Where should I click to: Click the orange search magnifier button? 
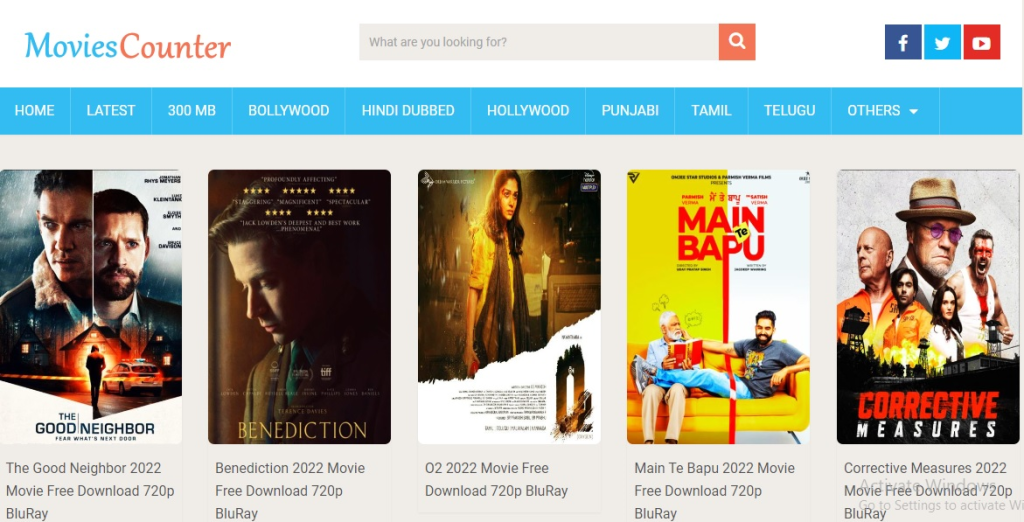[737, 42]
